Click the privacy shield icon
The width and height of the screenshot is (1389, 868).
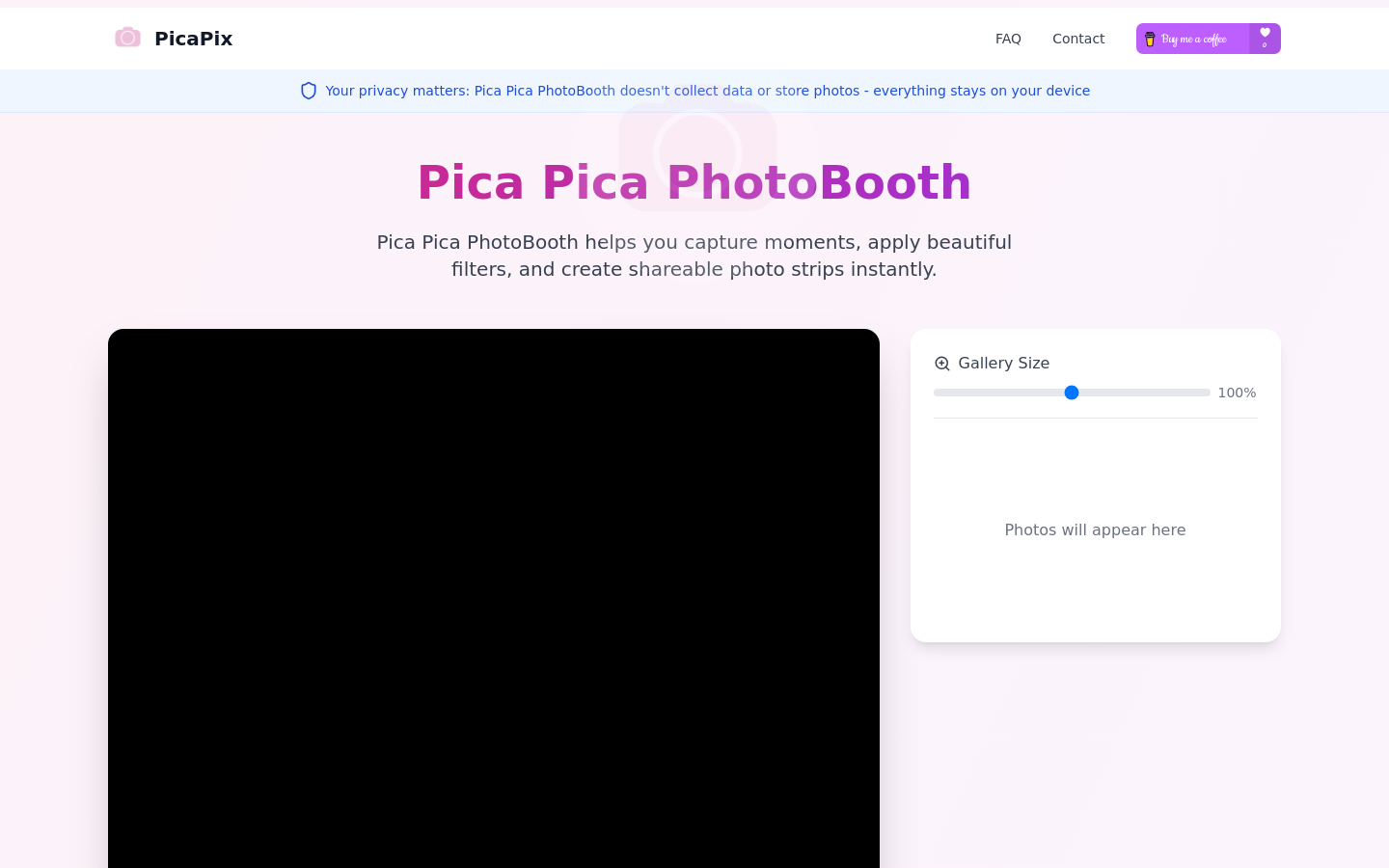click(309, 91)
